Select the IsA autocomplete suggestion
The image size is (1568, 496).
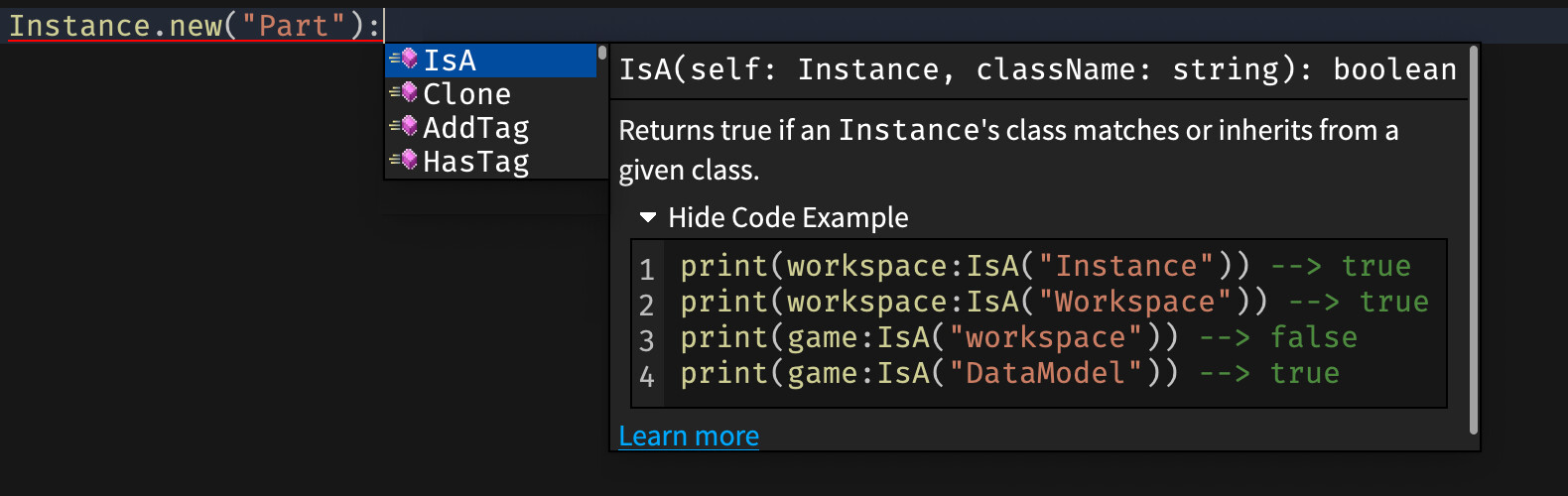(451, 61)
